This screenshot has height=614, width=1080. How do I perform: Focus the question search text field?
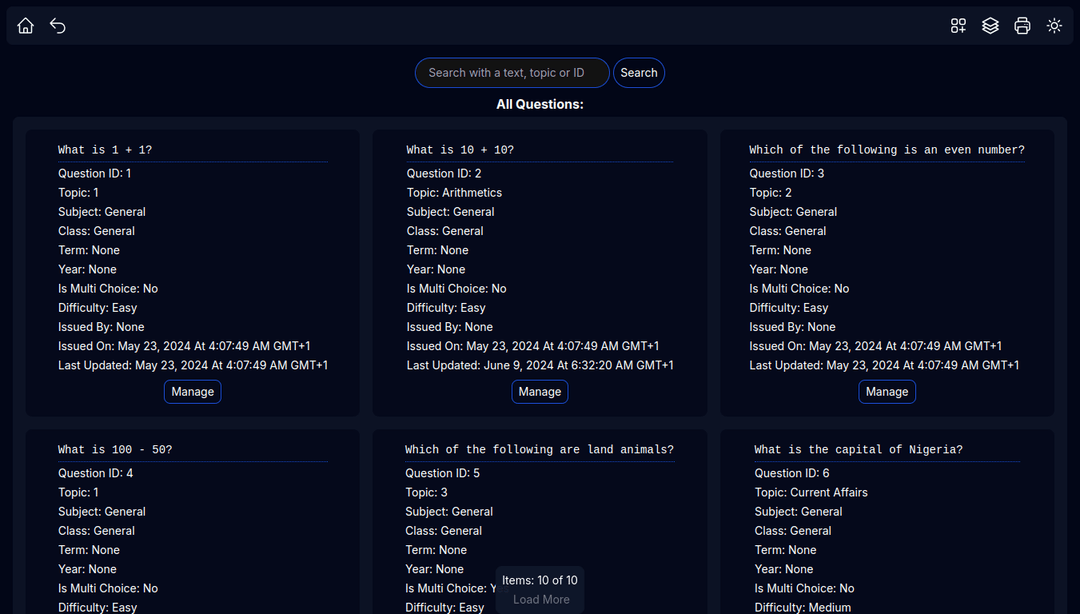(512, 73)
